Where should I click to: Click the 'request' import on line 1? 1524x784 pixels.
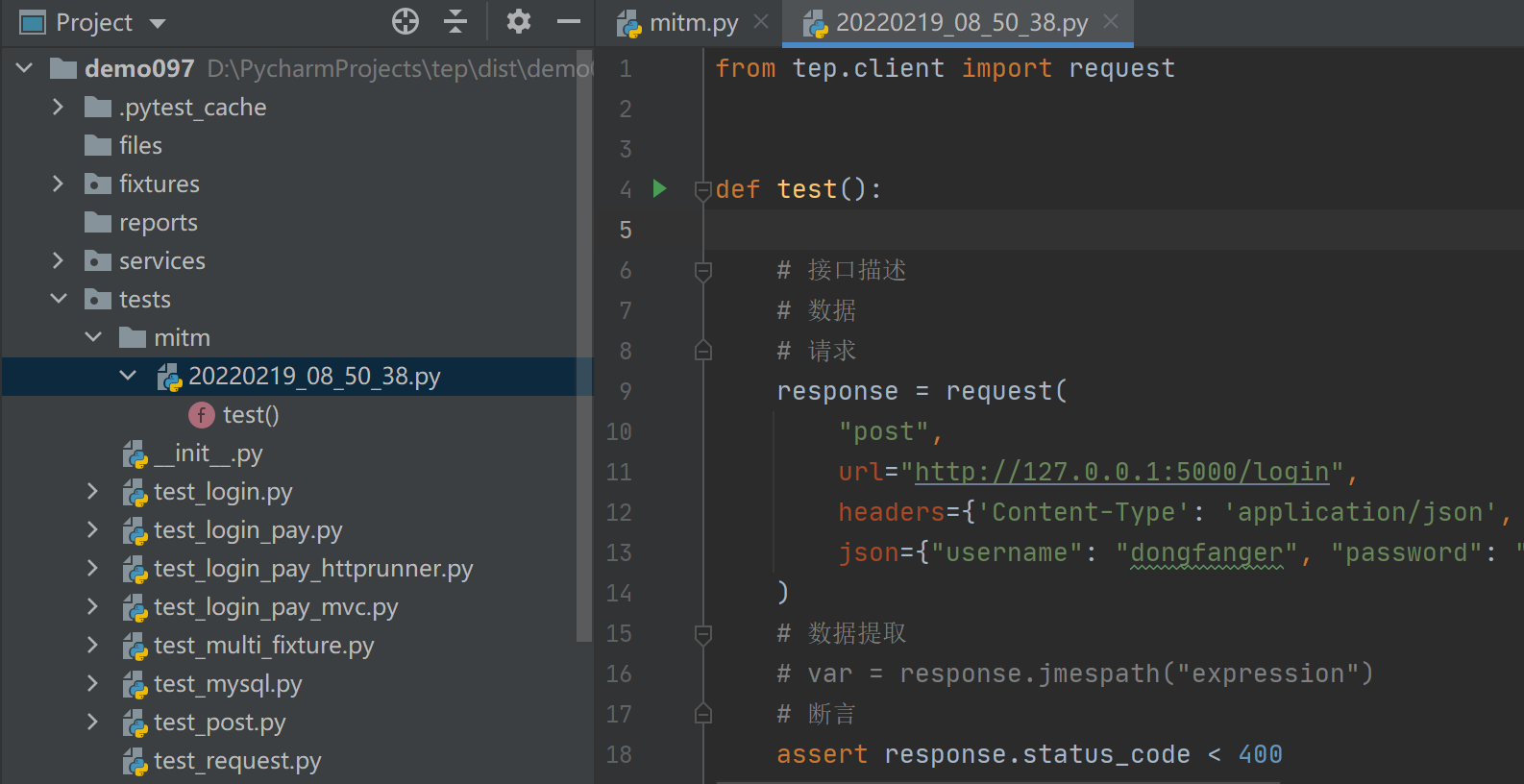(x=1121, y=68)
